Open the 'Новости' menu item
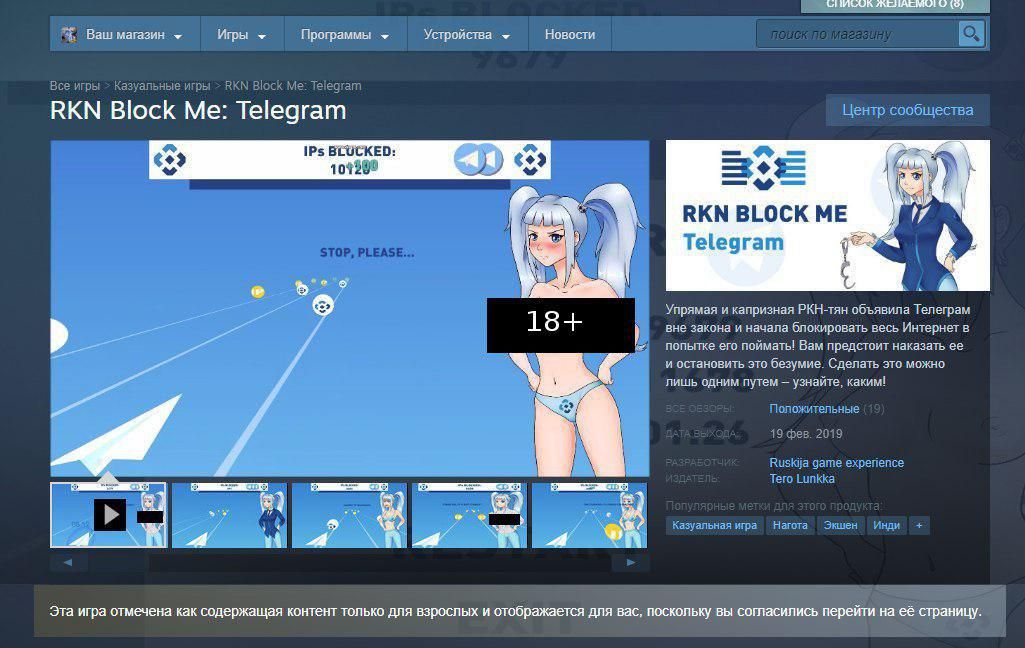This screenshot has height=648, width=1025. 570,35
